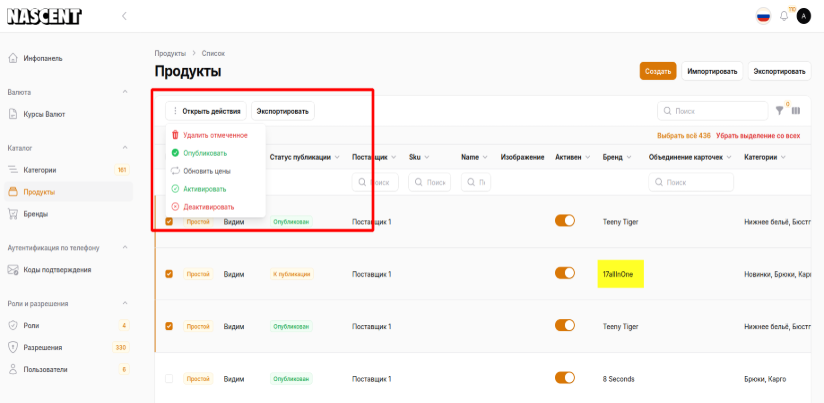Click the Инфопанель home icon
This screenshot has width=824, height=403.
(x=13, y=58)
